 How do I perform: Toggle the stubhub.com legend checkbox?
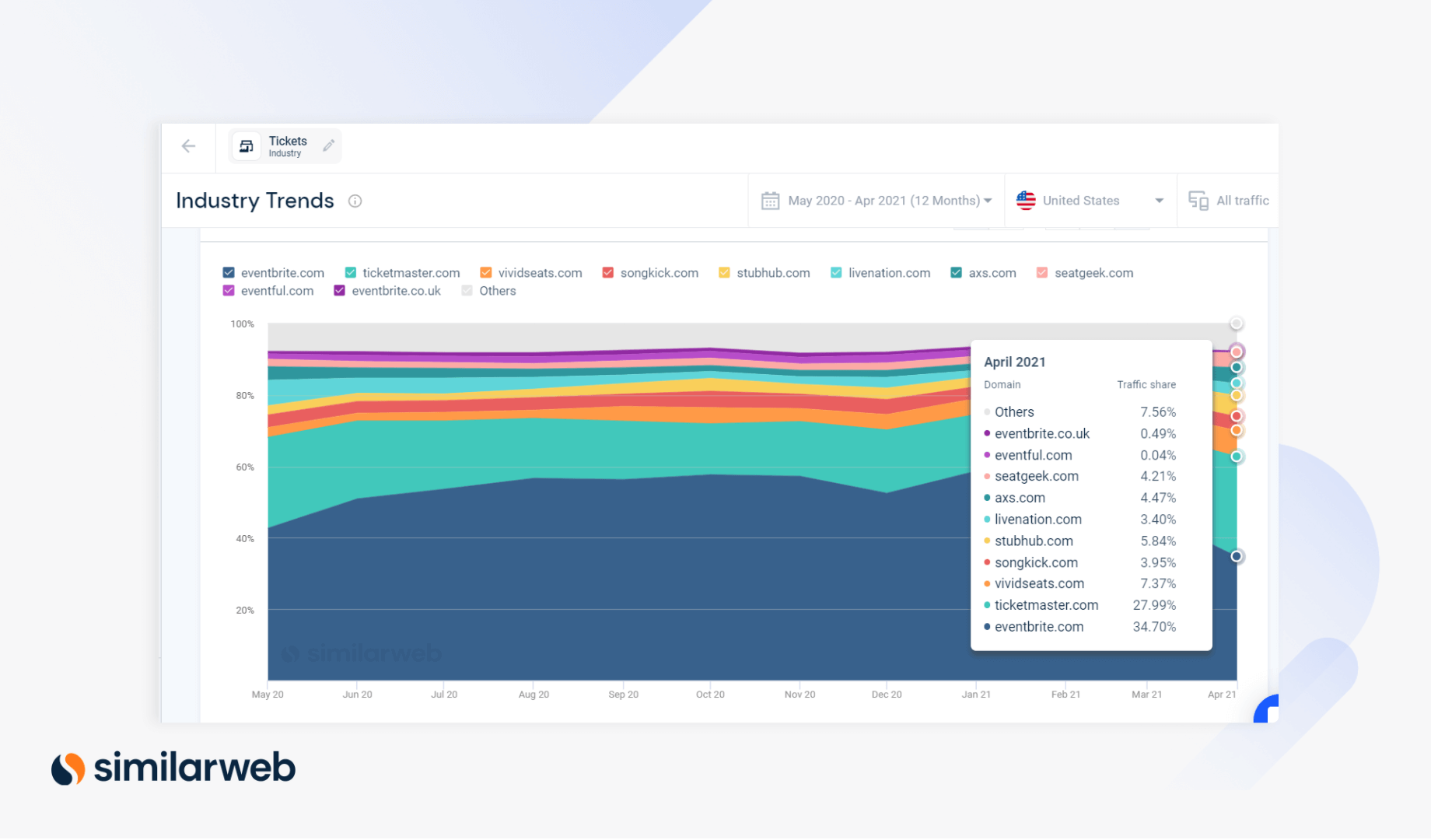724,272
